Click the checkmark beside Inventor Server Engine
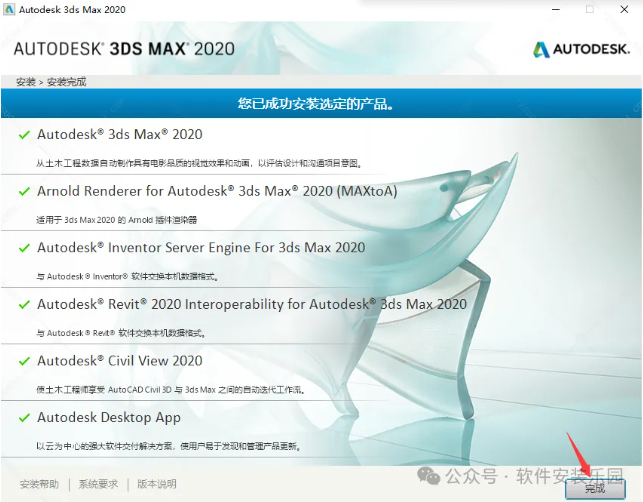 click(x=24, y=248)
